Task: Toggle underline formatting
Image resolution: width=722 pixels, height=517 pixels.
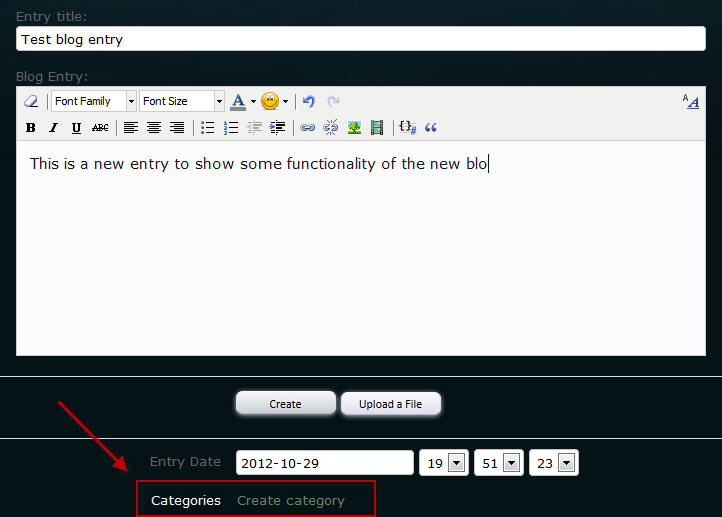Action: point(76,128)
